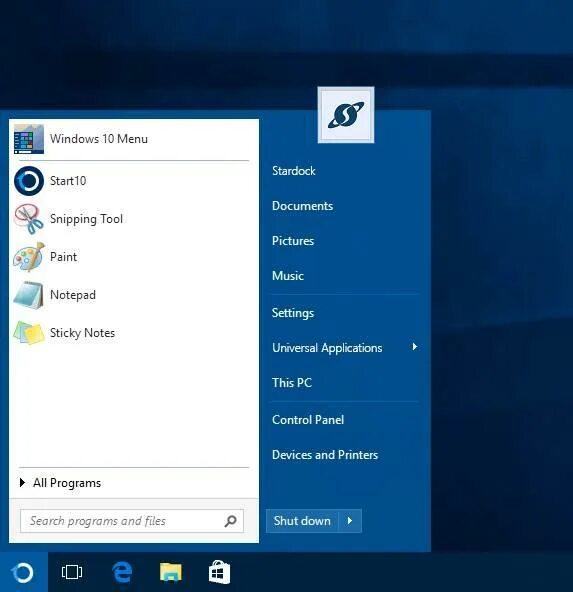Click the Shut down button
The width and height of the screenshot is (573, 592).
click(x=302, y=521)
